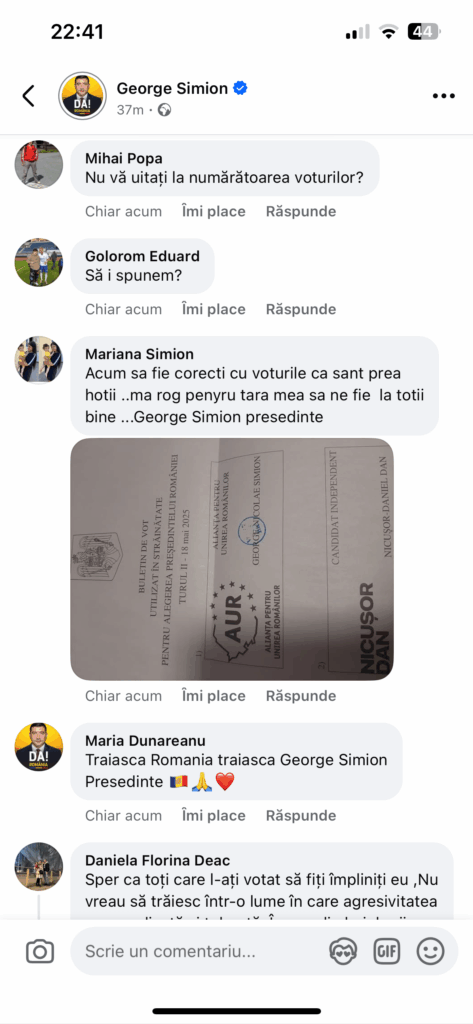
Task: Open the GIF picker
Action: pos(387,952)
